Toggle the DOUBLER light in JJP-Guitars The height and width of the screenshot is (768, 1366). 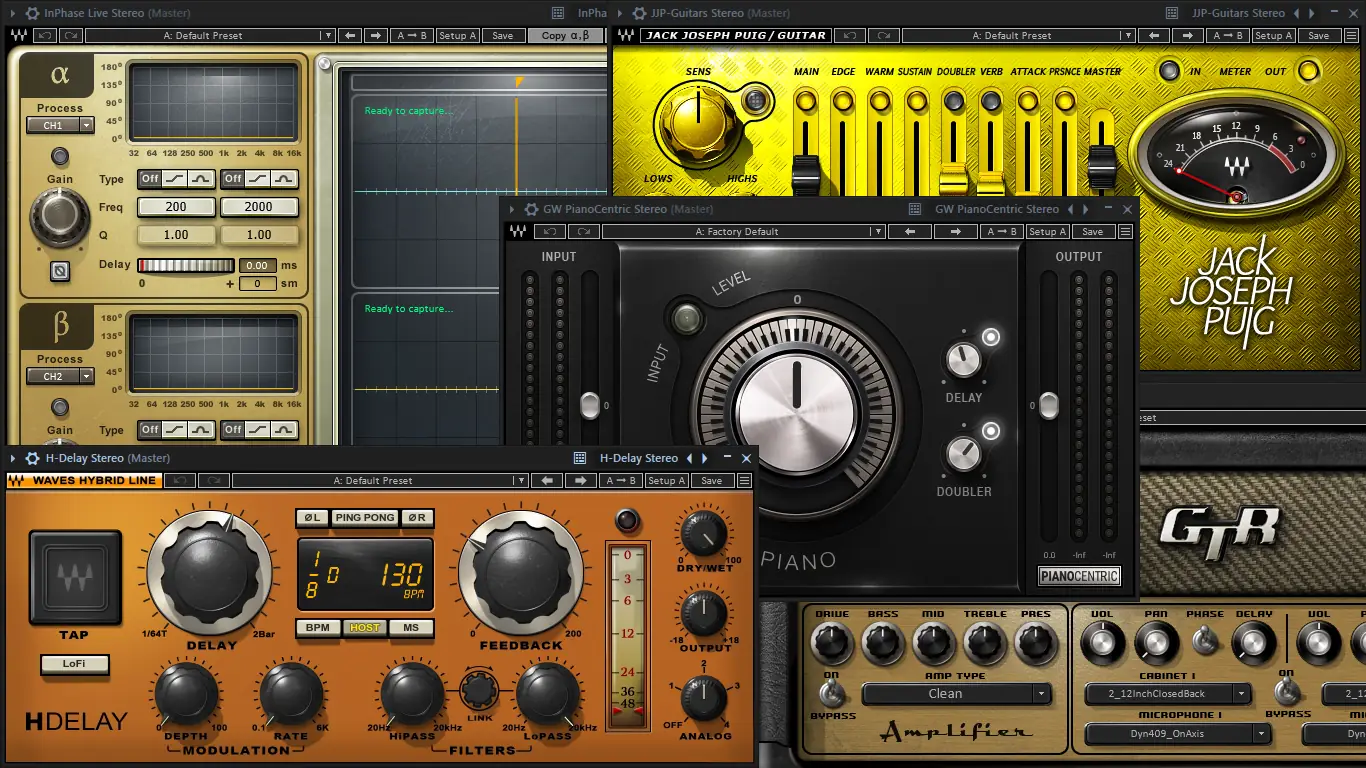click(x=954, y=101)
